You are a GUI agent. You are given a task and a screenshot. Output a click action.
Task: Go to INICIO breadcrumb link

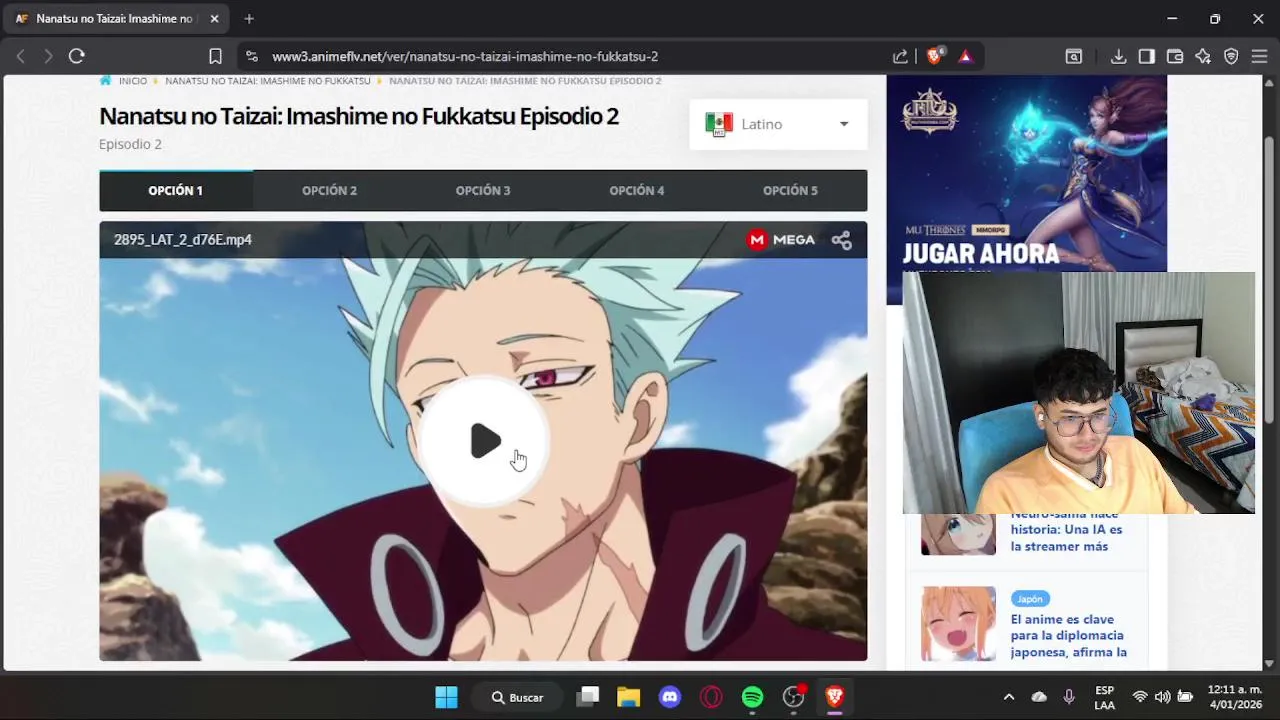(133, 81)
